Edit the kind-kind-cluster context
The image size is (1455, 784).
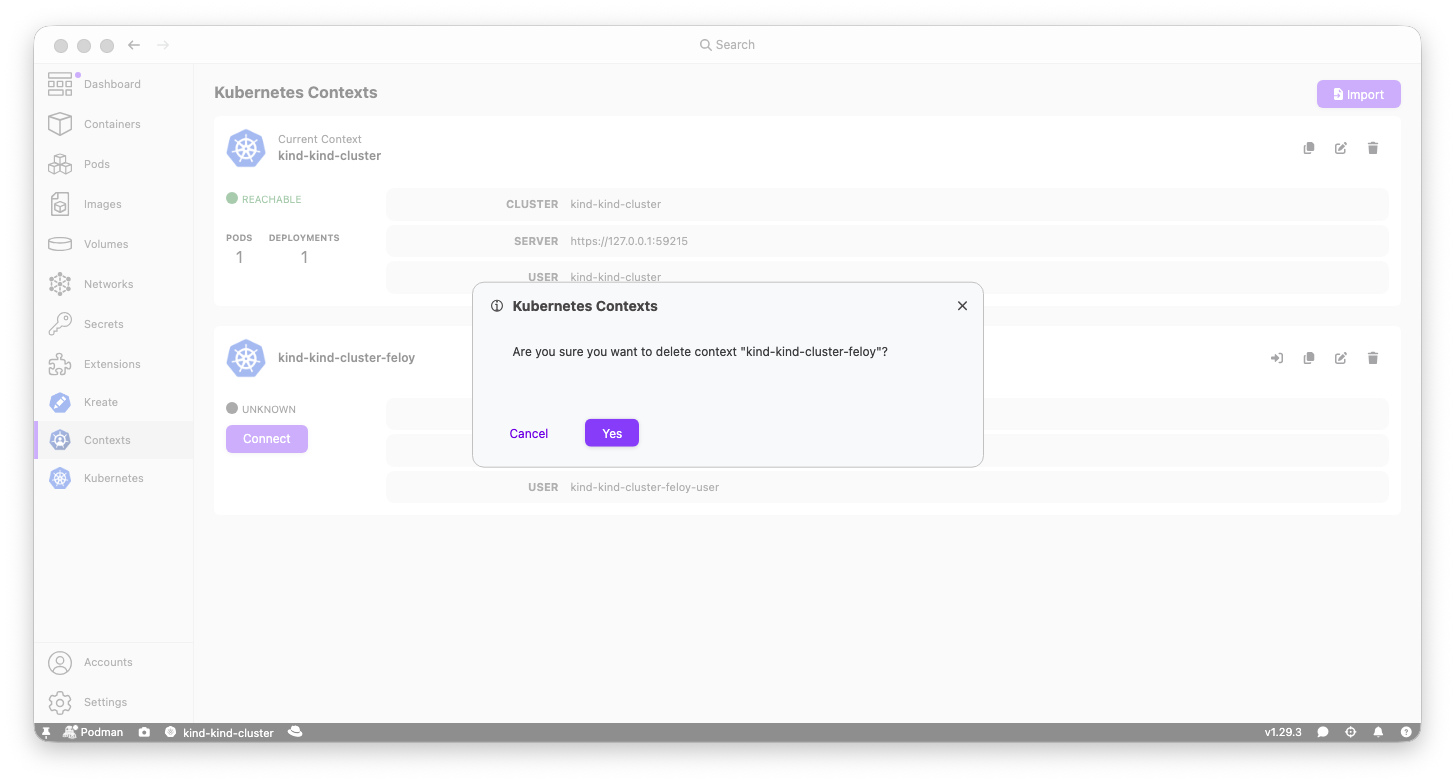pos(1341,148)
